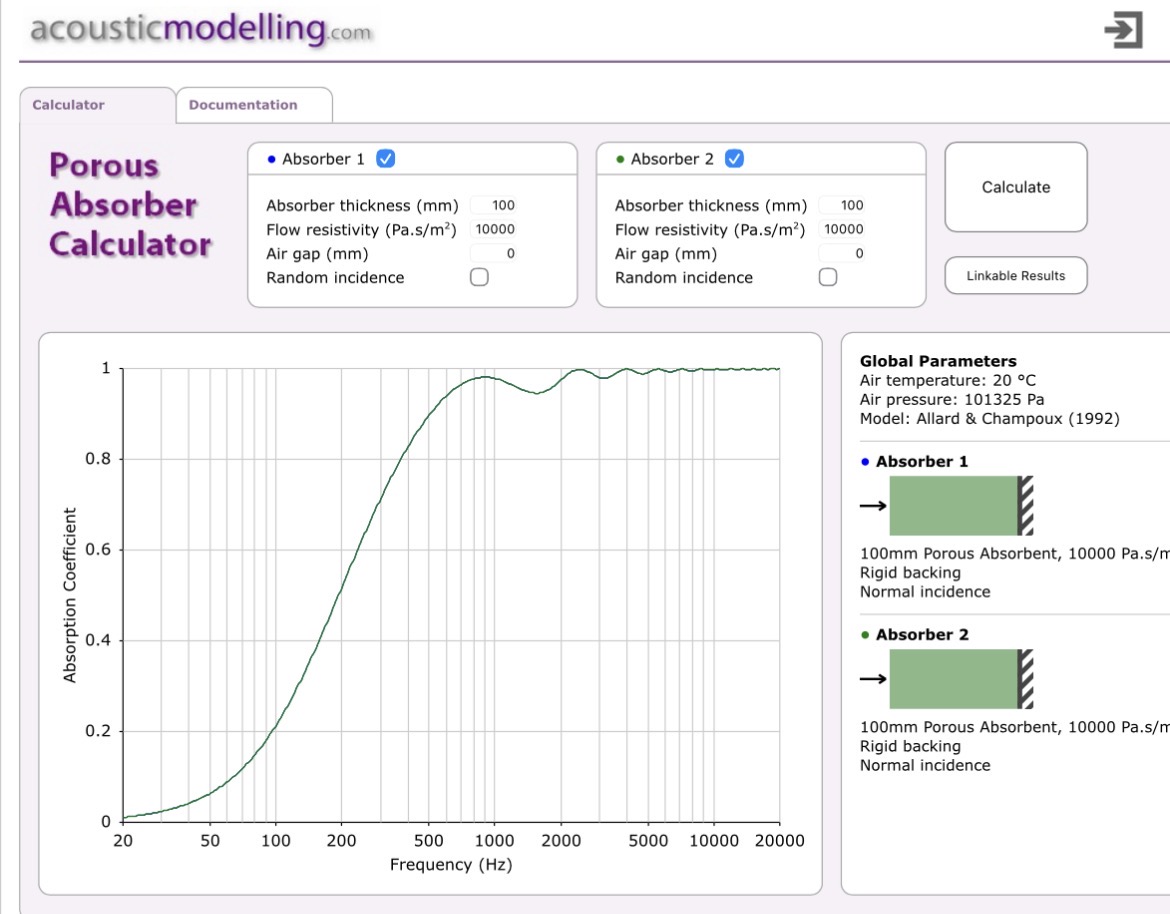Screen dimensions: 1170x914
Task: Click Absorber 1 thickness input field
Action: point(494,205)
